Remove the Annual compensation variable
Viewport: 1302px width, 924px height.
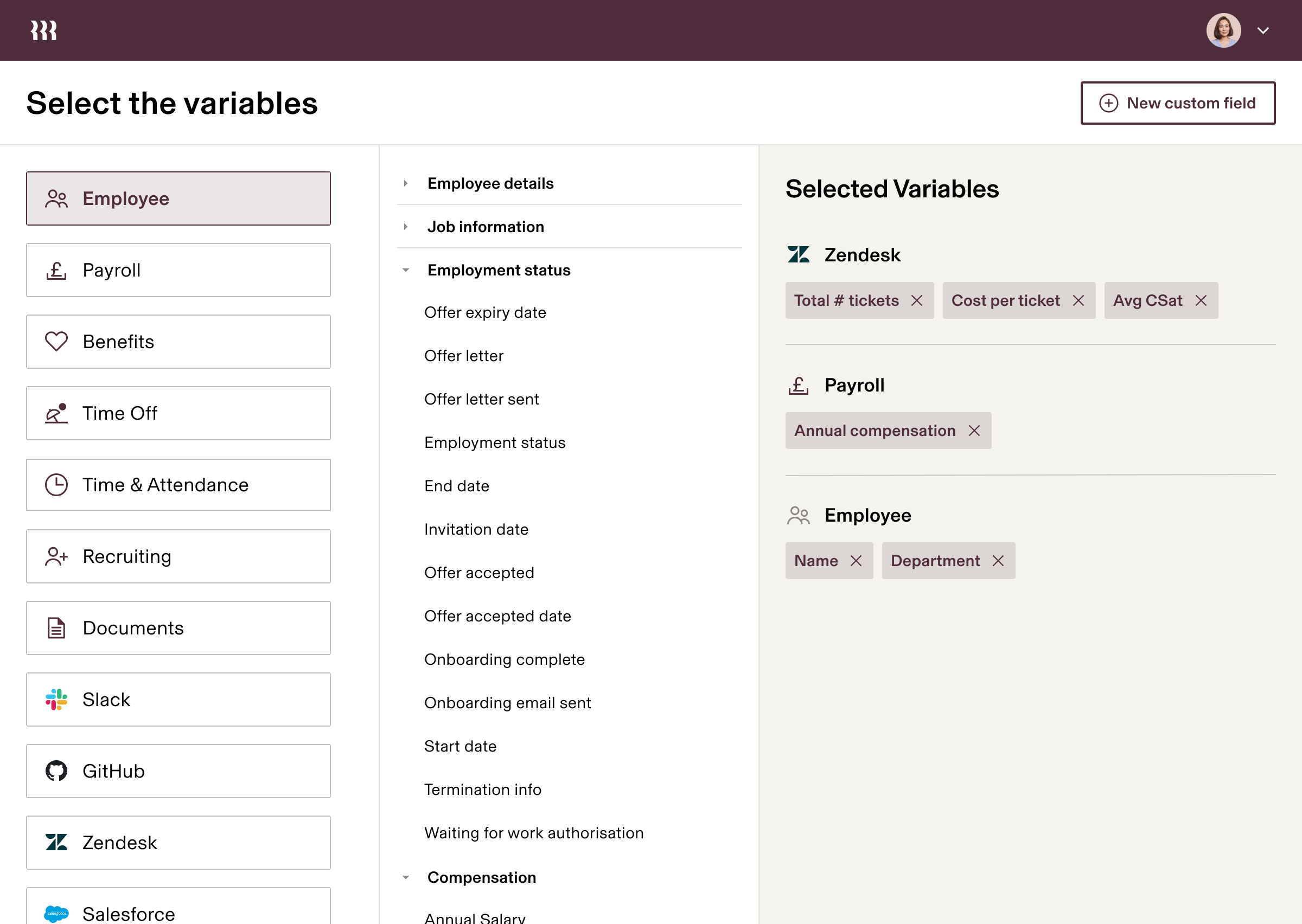click(975, 431)
